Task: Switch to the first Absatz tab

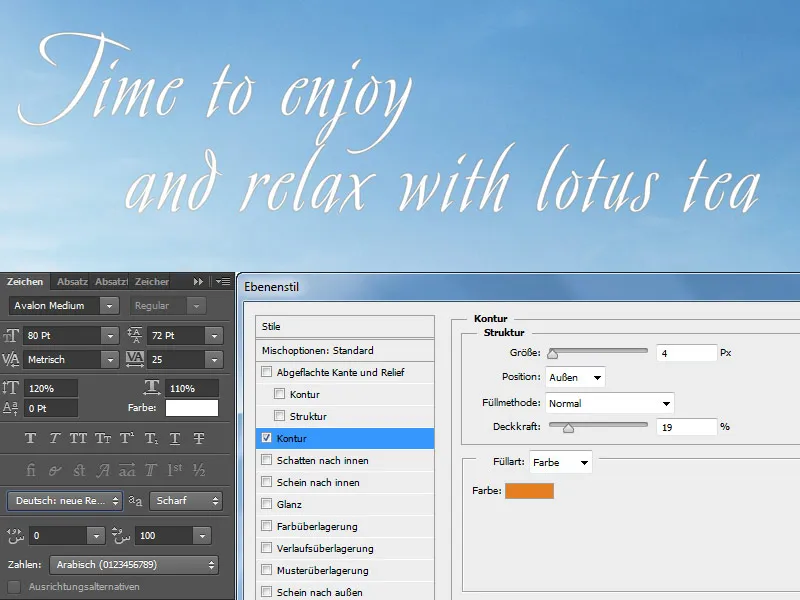Action: 72,282
